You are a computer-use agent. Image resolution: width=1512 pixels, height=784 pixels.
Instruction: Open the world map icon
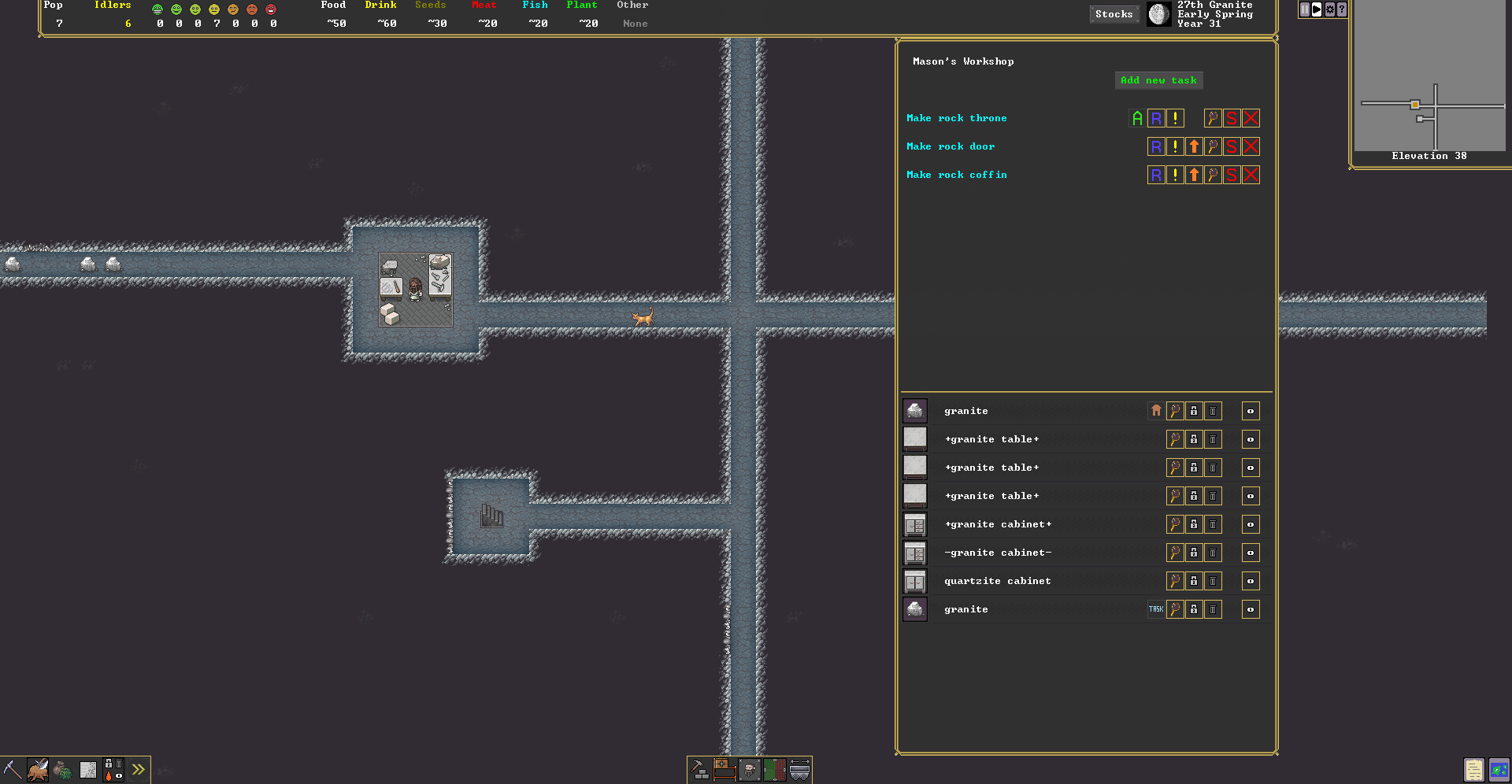[1499, 769]
